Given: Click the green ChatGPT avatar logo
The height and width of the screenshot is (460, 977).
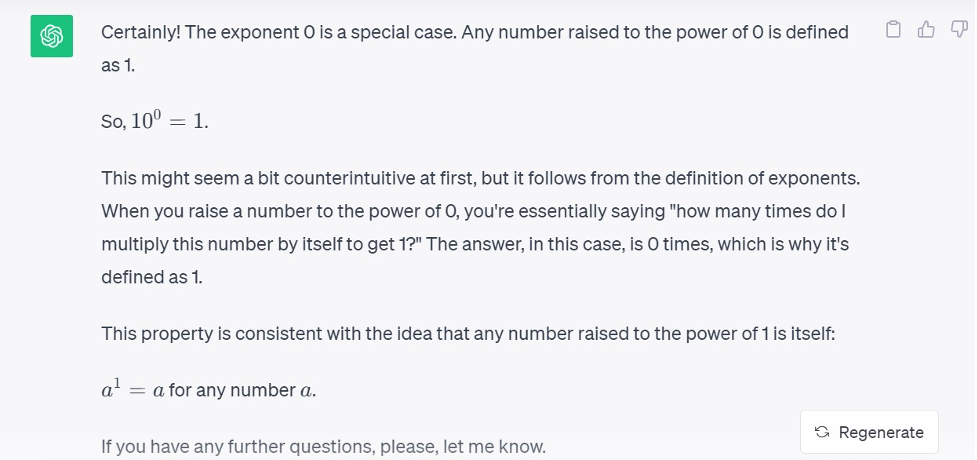Looking at the screenshot, I should [52, 36].
